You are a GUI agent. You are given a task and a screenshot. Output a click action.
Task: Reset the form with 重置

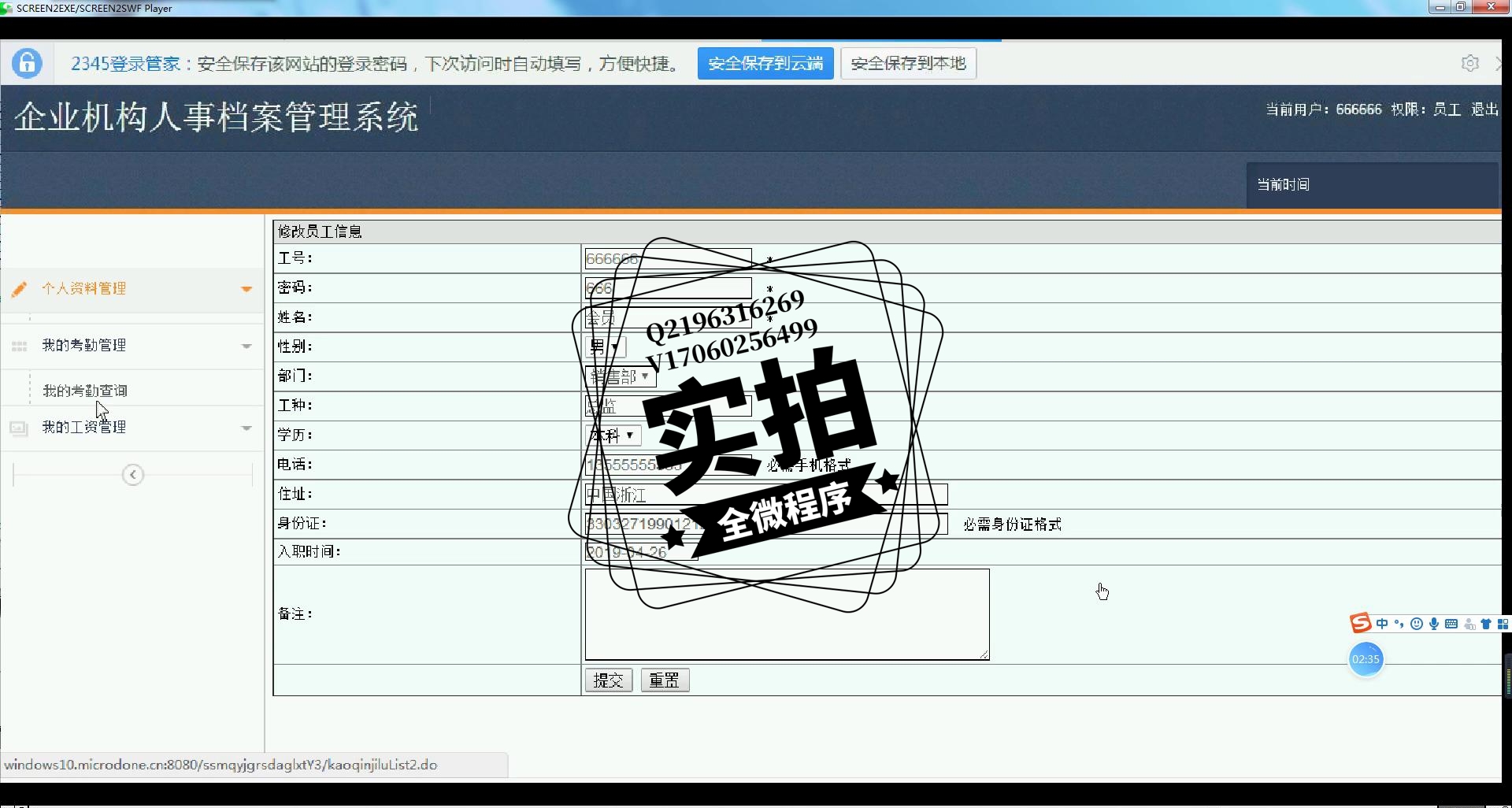665,680
